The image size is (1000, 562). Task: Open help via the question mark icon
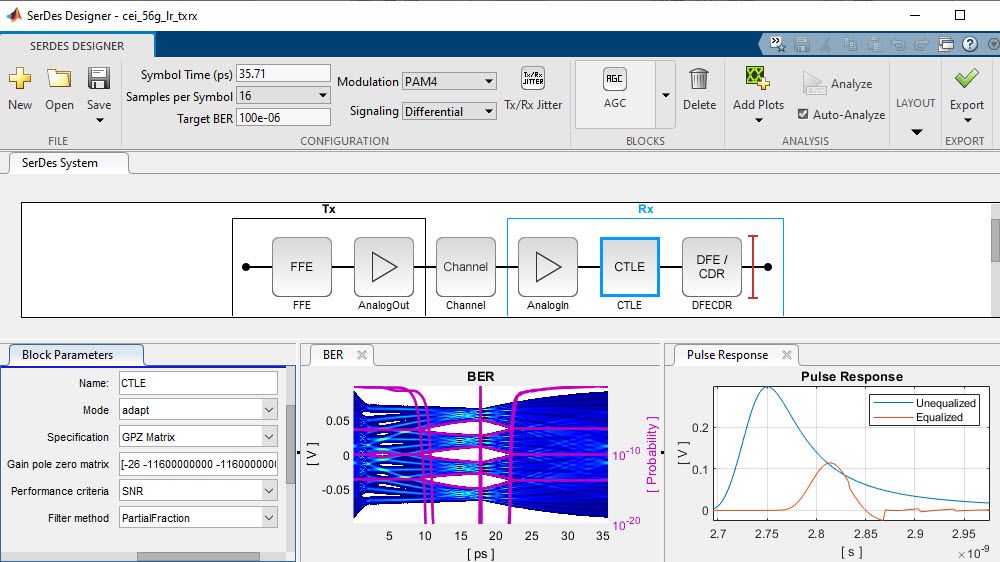(x=968, y=44)
